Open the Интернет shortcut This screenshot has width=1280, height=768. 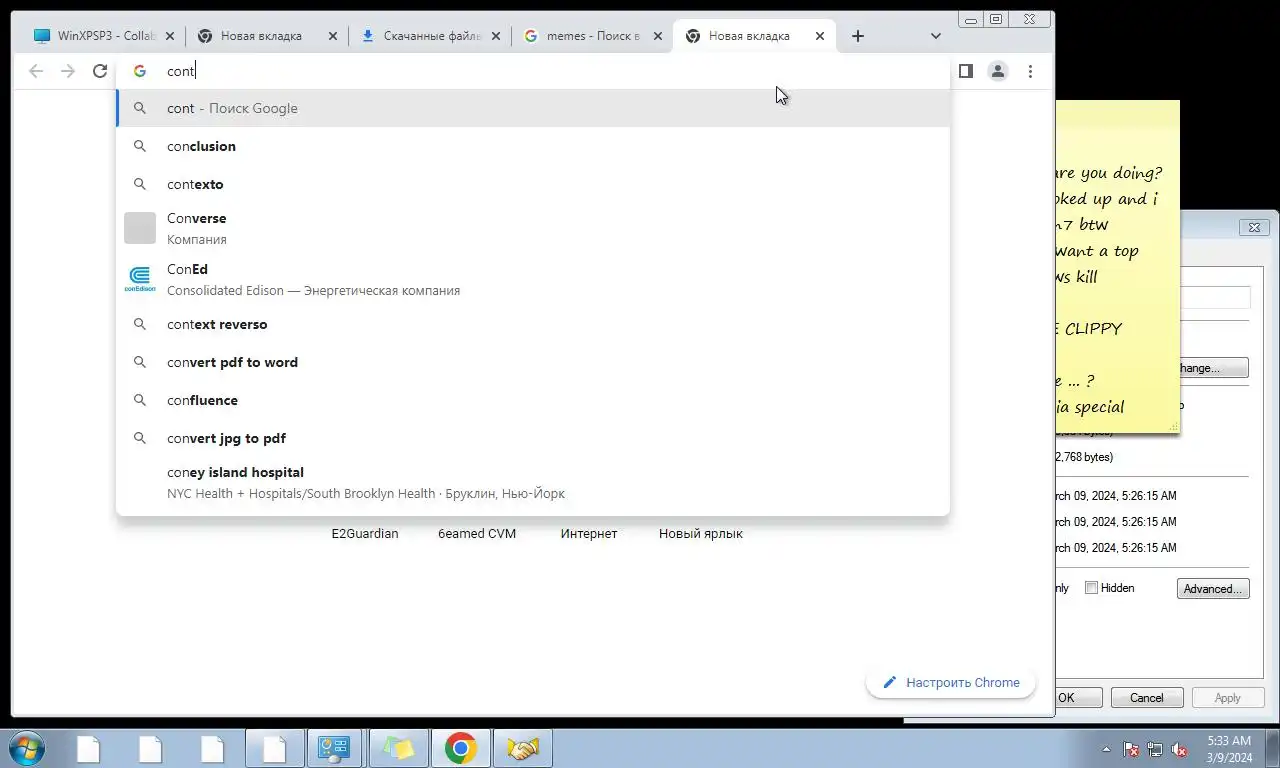pyautogui.click(x=589, y=534)
